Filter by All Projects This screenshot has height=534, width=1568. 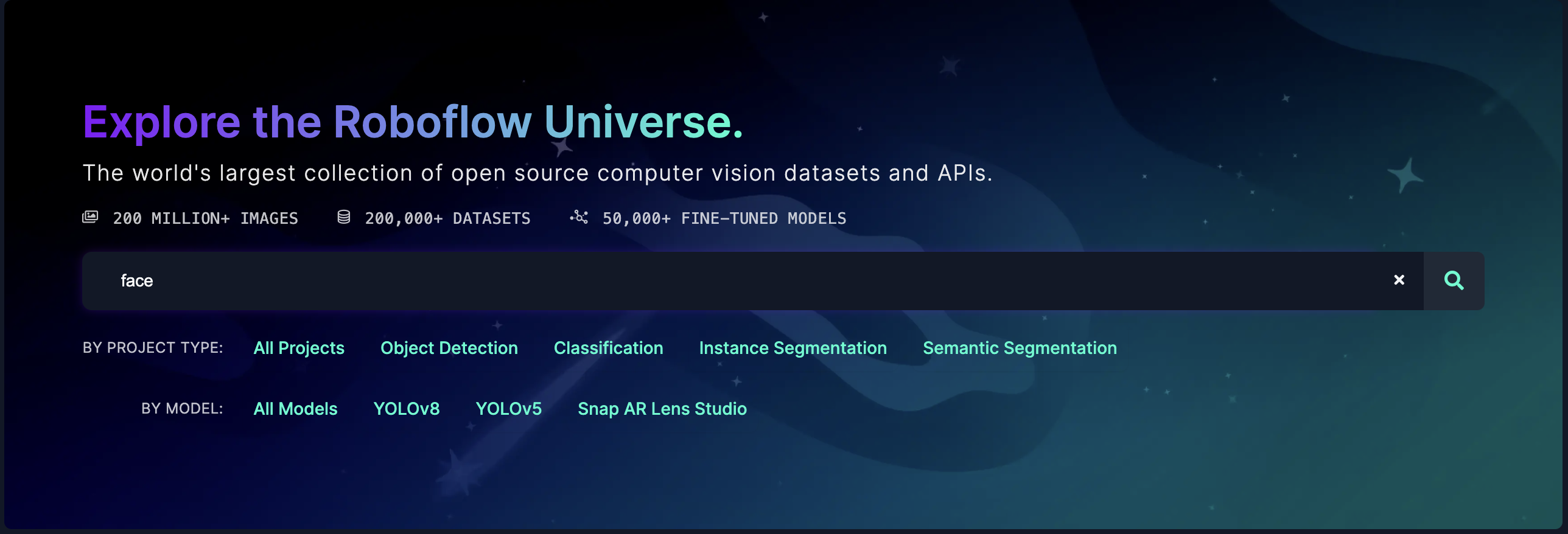[x=299, y=348]
